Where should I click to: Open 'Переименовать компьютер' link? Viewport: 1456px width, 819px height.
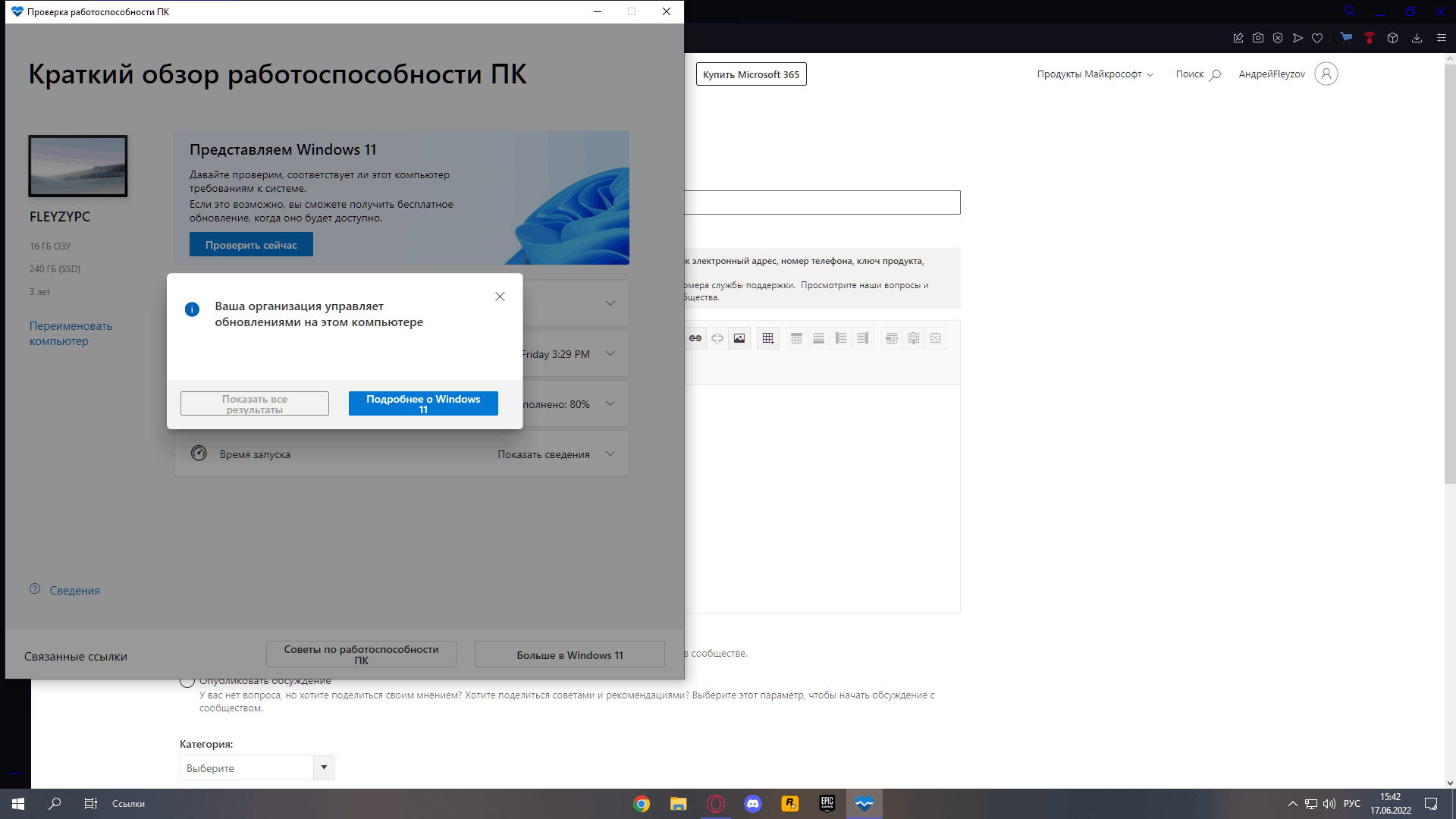[71, 334]
